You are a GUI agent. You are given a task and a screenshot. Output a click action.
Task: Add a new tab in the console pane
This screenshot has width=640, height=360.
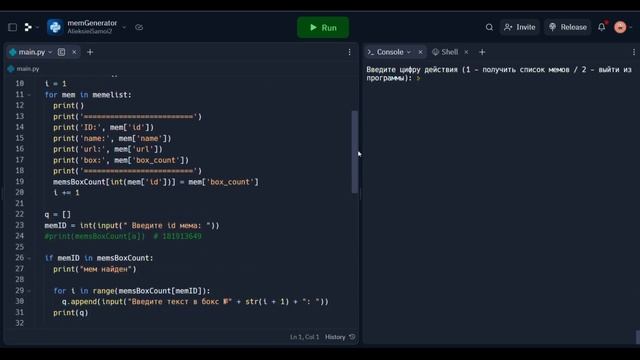coord(482,52)
